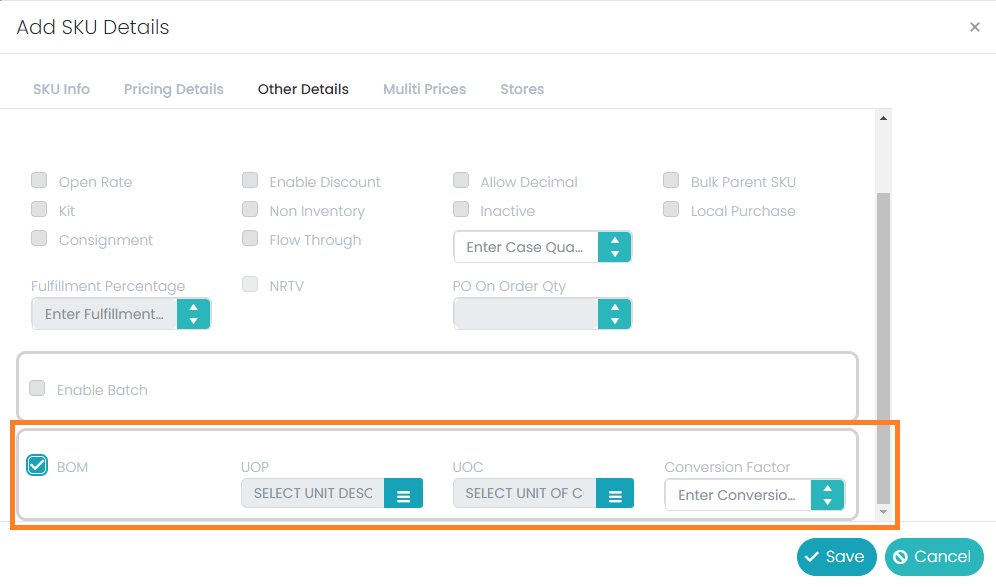Click scrollbar down arrow
Image resolution: width=996 pixels, height=587 pixels.
[x=883, y=512]
